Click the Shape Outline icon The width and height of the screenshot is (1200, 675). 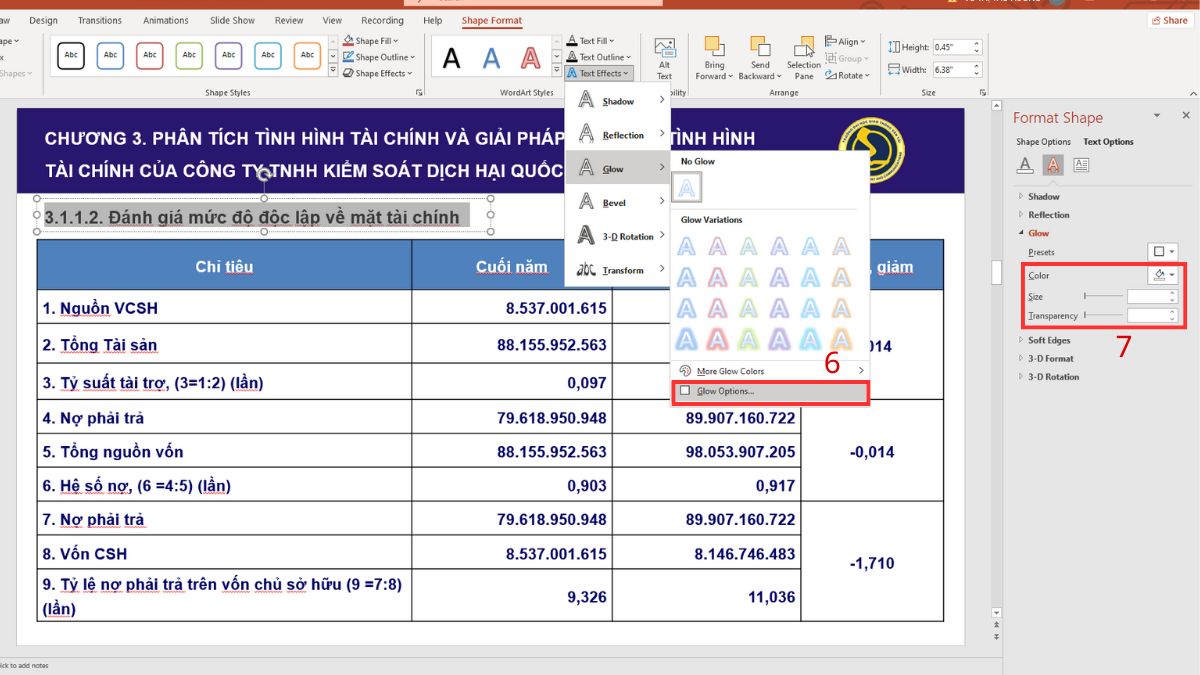(x=347, y=57)
